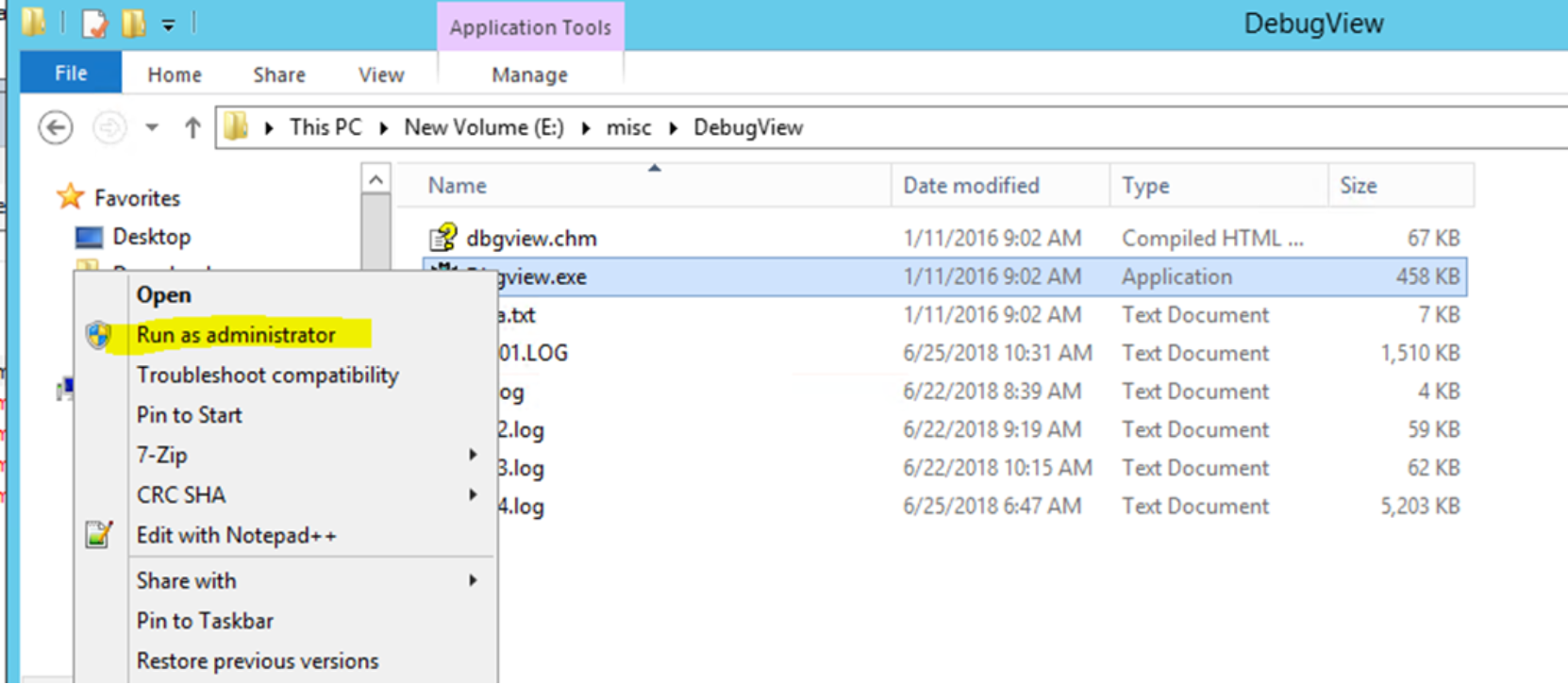Switch to the View ribbon tab
1568x684 pixels.
(x=381, y=75)
